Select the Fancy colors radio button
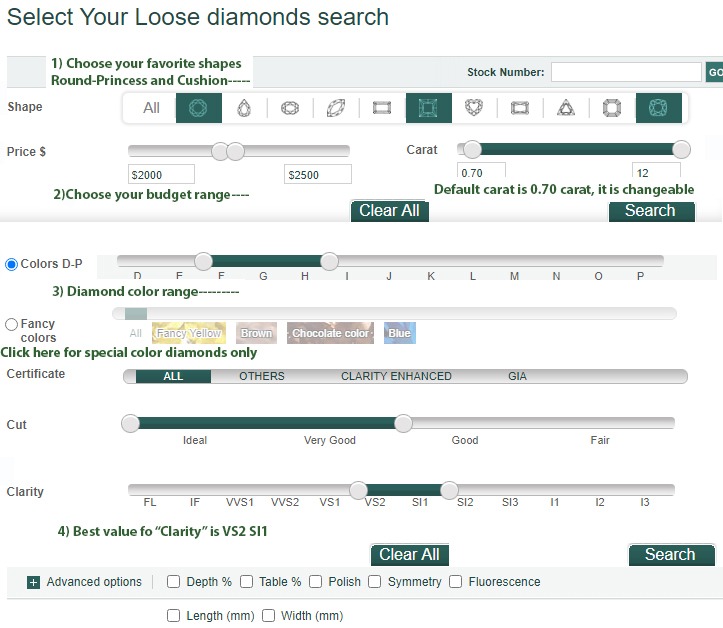Viewport: 723px width, 628px height. click(x=12, y=324)
